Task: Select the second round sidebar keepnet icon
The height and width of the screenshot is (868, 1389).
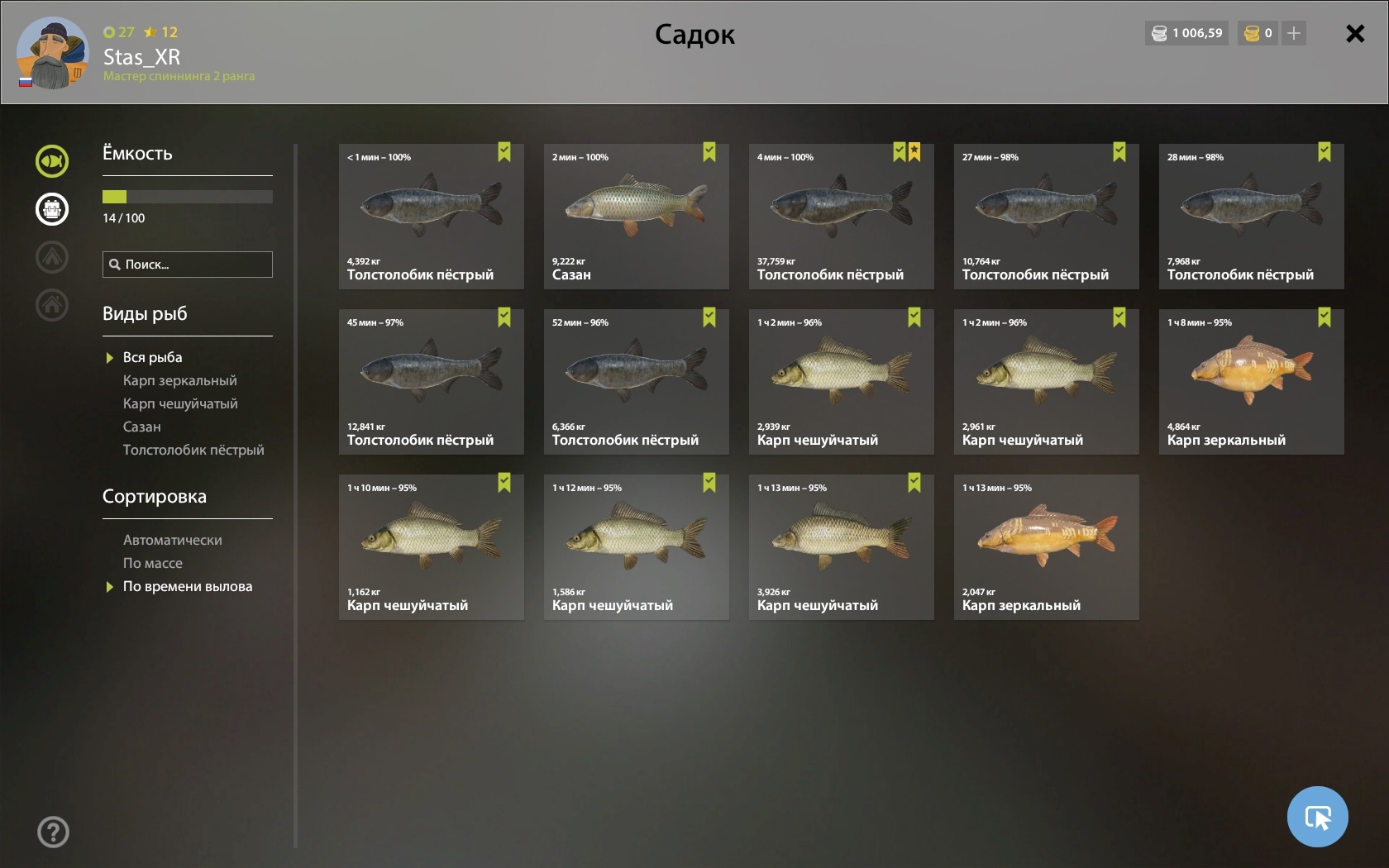Action: click(52, 209)
